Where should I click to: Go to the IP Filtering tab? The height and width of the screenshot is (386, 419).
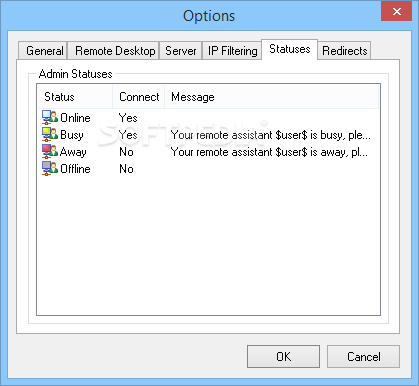232,51
